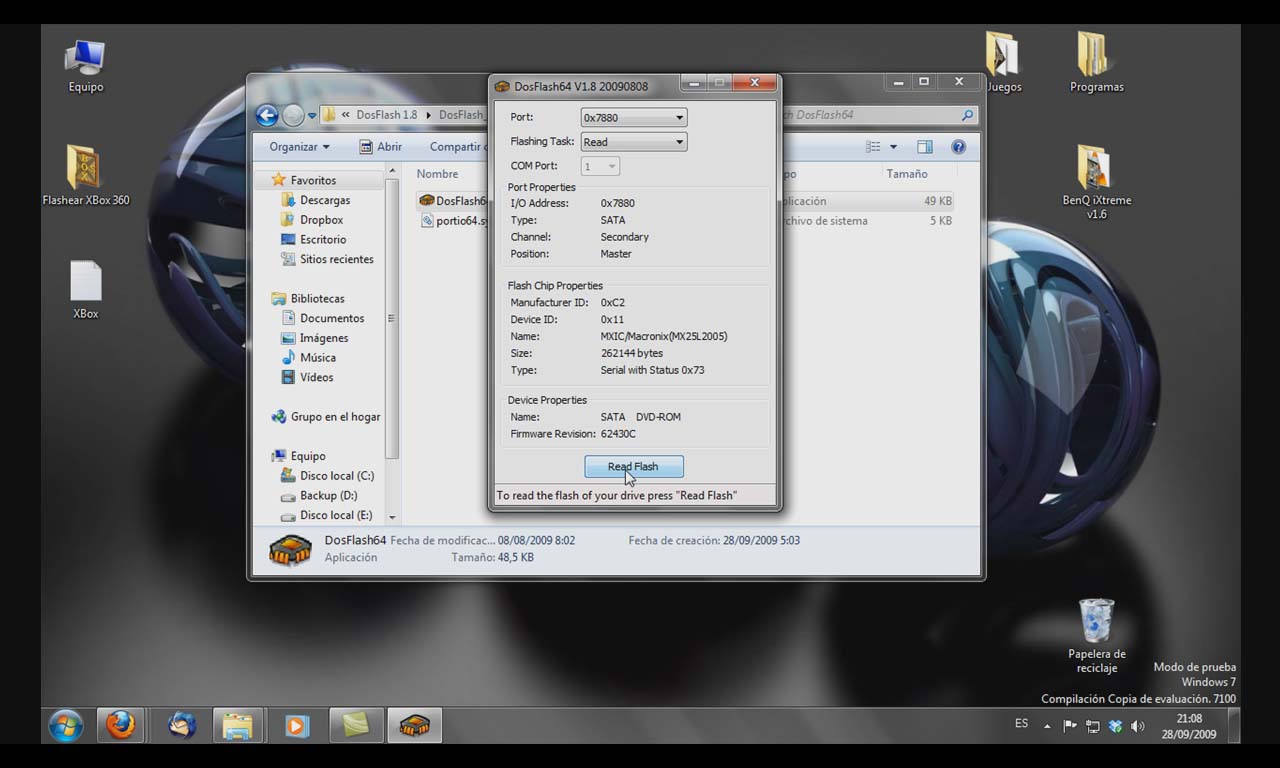This screenshot has height=768, width=1280.
Task: Click the Explorer back arrow button
Action: pos(267,115)
